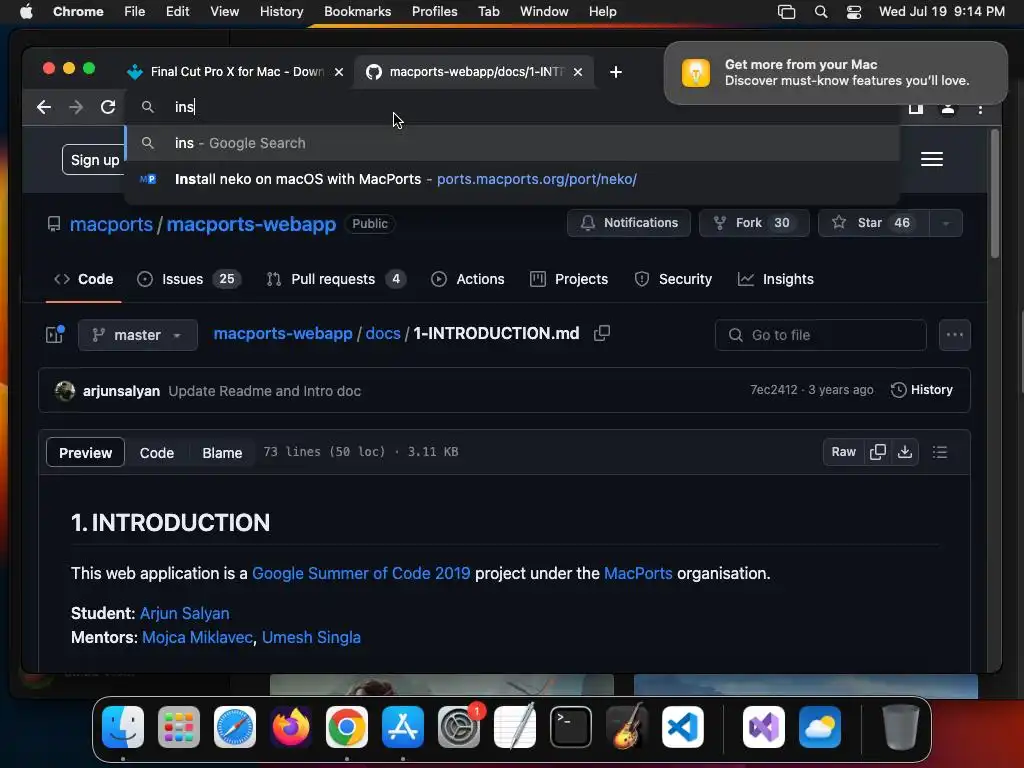1024x768 pixels.
Task: Download the raw file icon
Action: coord(904,452)
